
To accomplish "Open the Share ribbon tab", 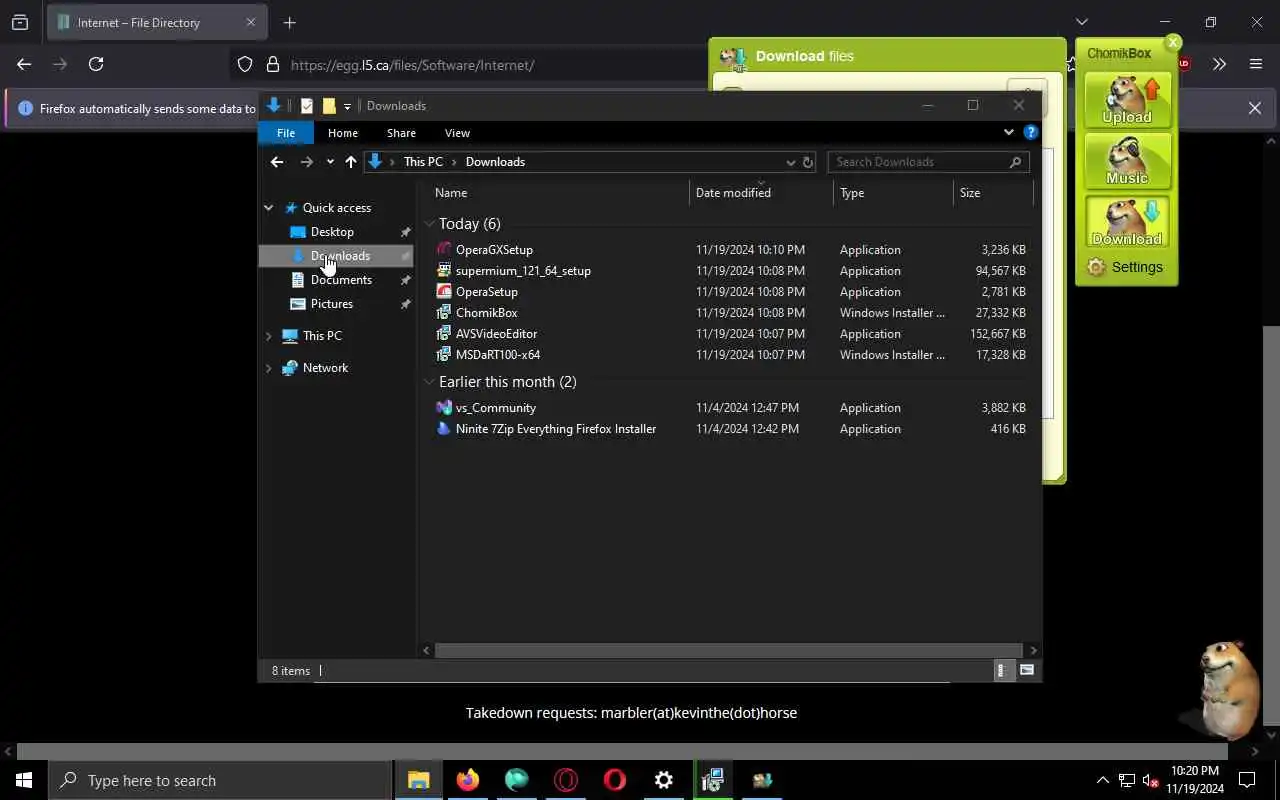I will tap(401, 133).
